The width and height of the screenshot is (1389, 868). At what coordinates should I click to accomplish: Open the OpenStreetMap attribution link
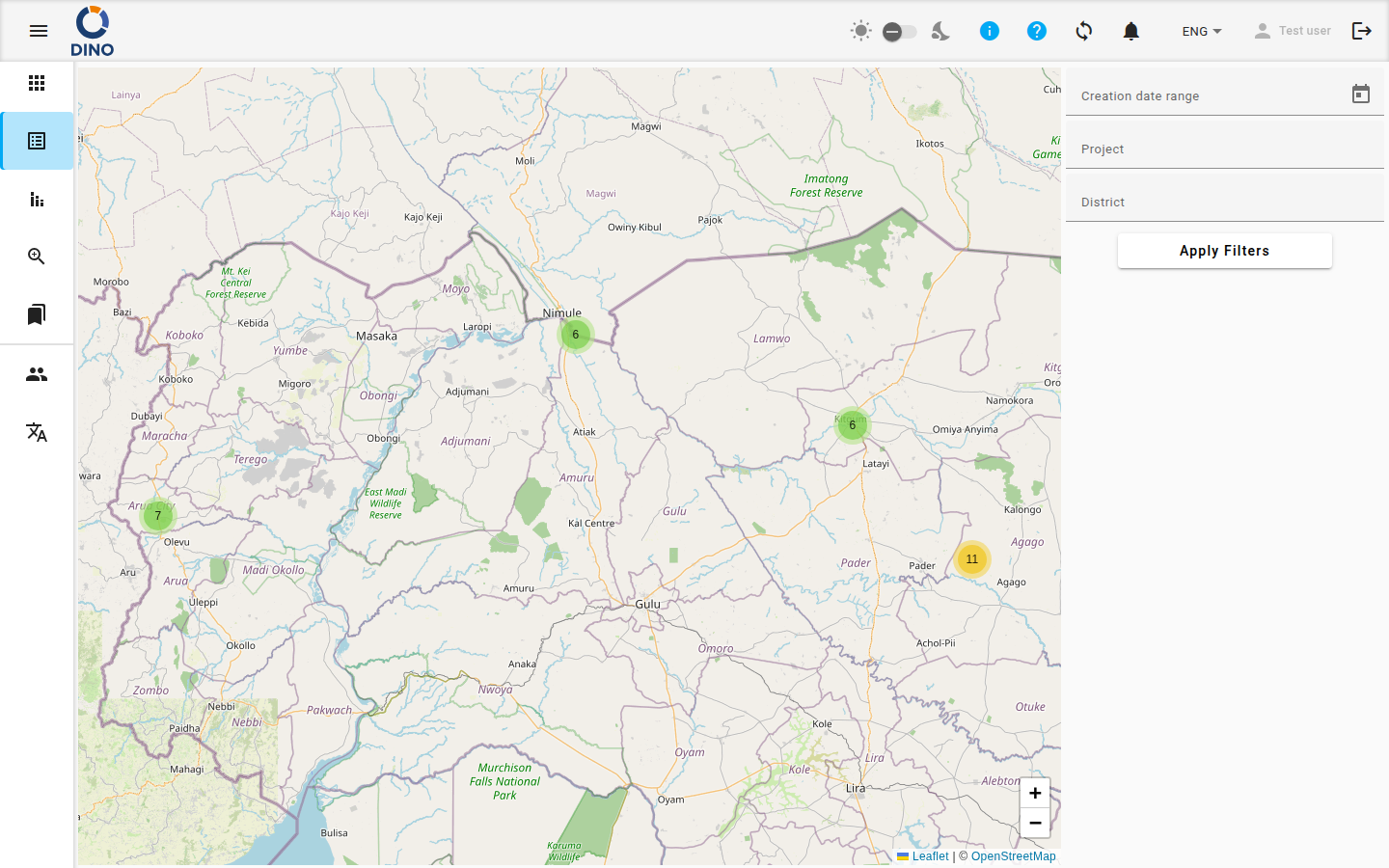point(1014,856)
